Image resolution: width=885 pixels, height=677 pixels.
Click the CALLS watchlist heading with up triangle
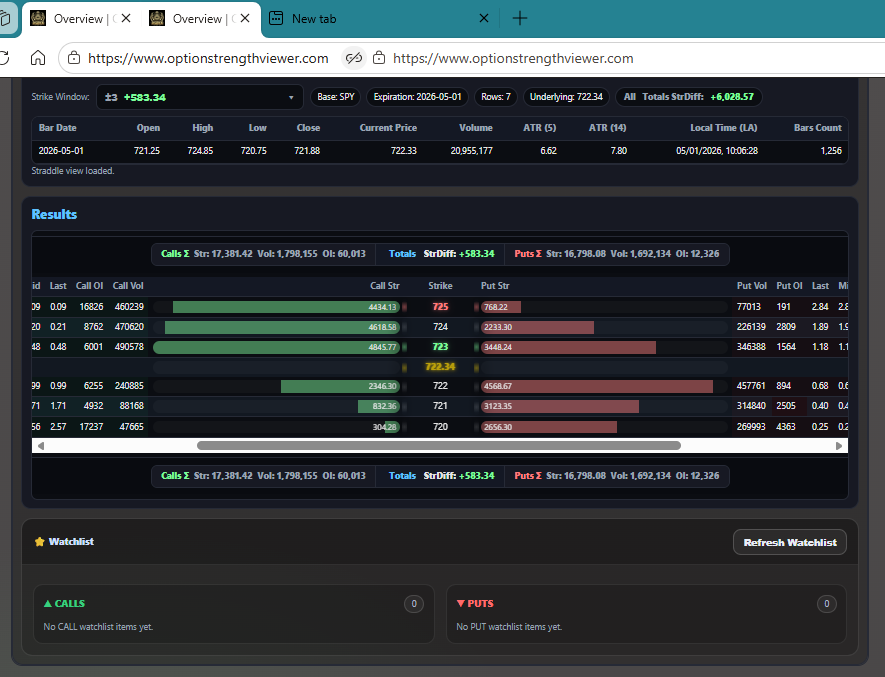coord(64,604)
